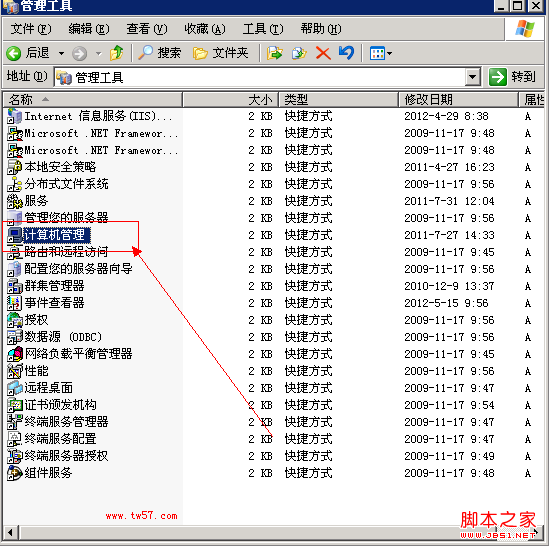Click the date 2011-4-27 16:23
549x546 pixels.
449,167
